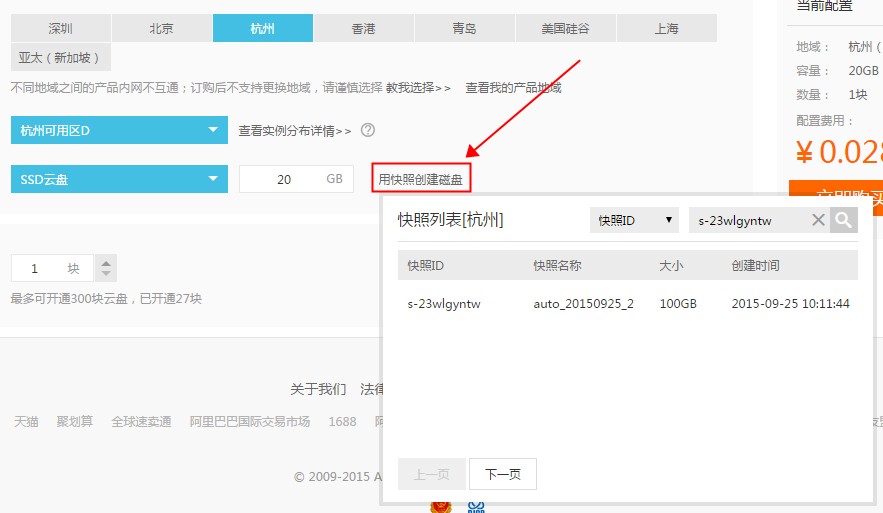Click 用快照创建磁盘 link
The width and height of the screenshot is (883, 513).
(420, 179)
